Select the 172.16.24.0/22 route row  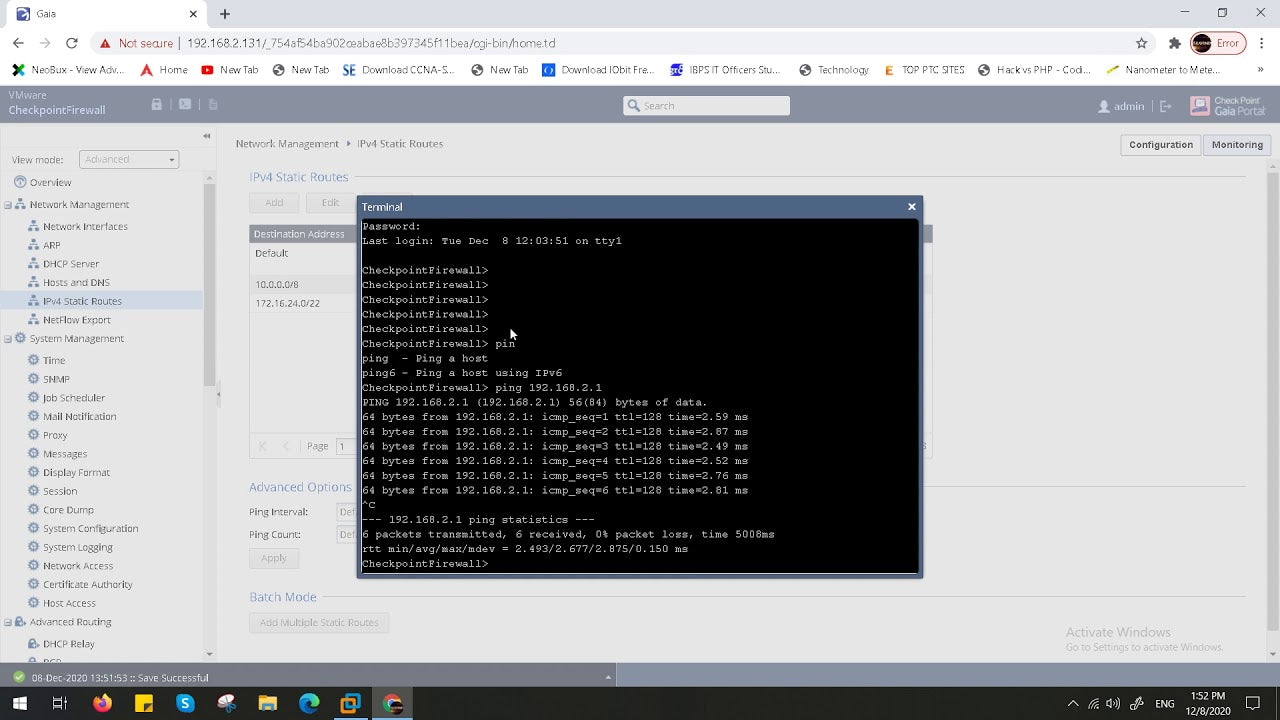[x=303, y=303]
